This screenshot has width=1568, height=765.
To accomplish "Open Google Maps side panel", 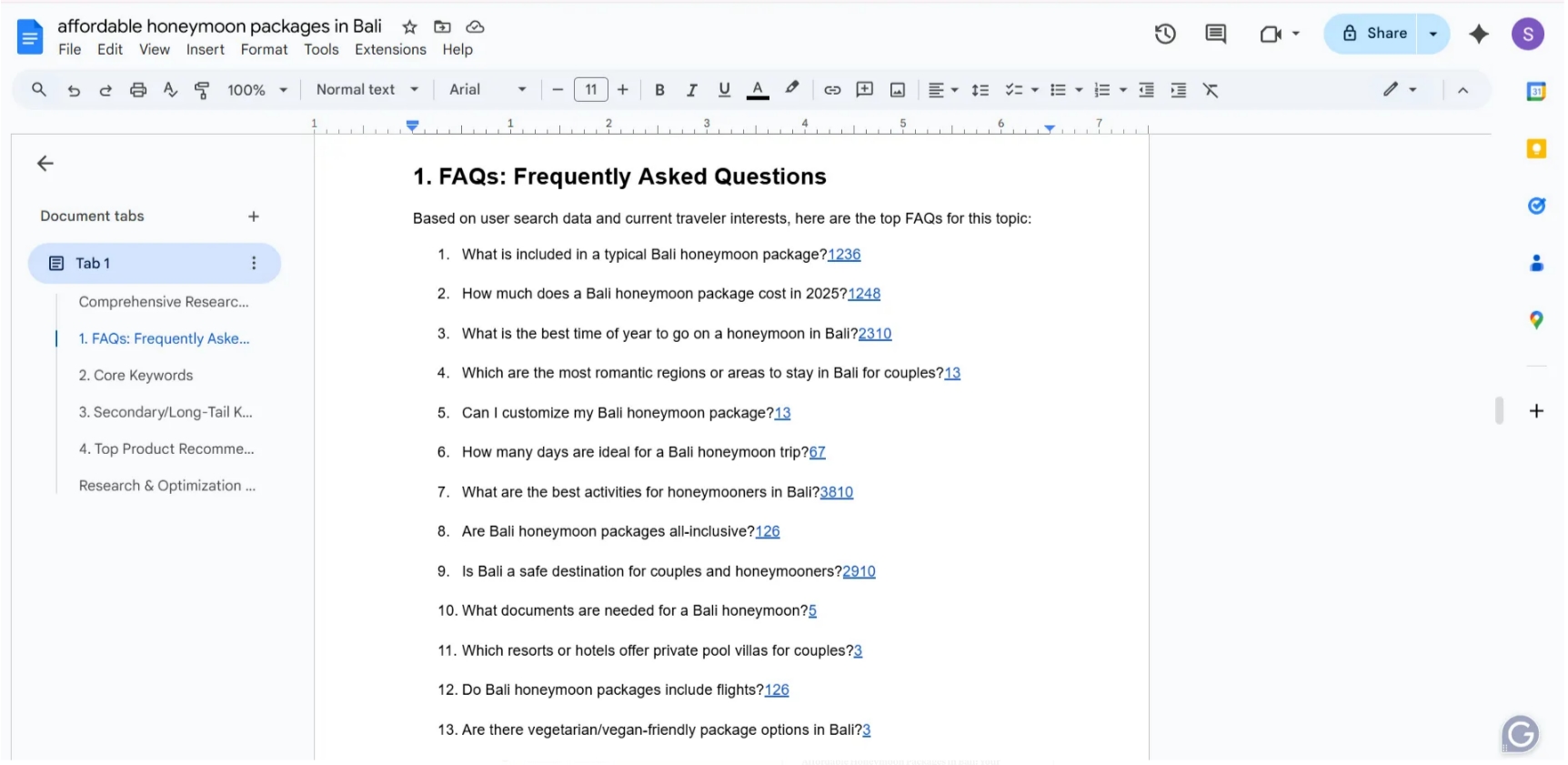I will coord(1536,320).
